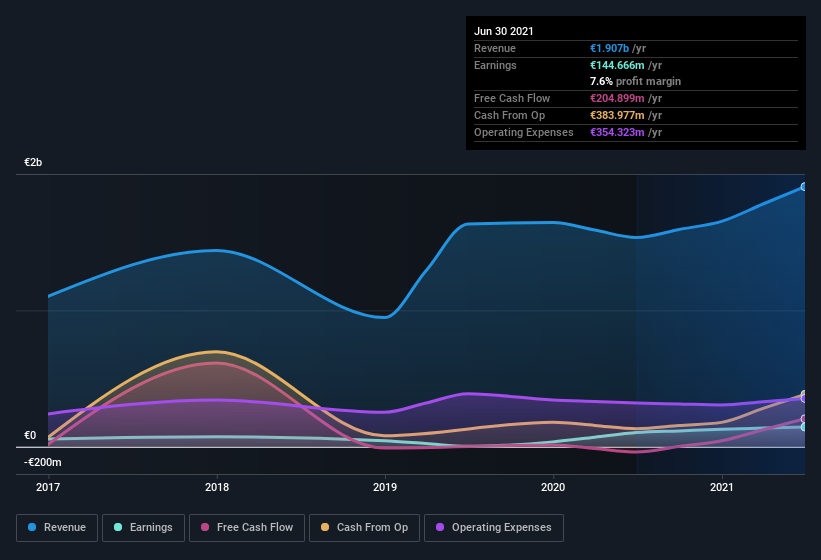Click the Cash From Op label in tooltip
The height and width of the screenshot is (560, 821).
[509, 115]
